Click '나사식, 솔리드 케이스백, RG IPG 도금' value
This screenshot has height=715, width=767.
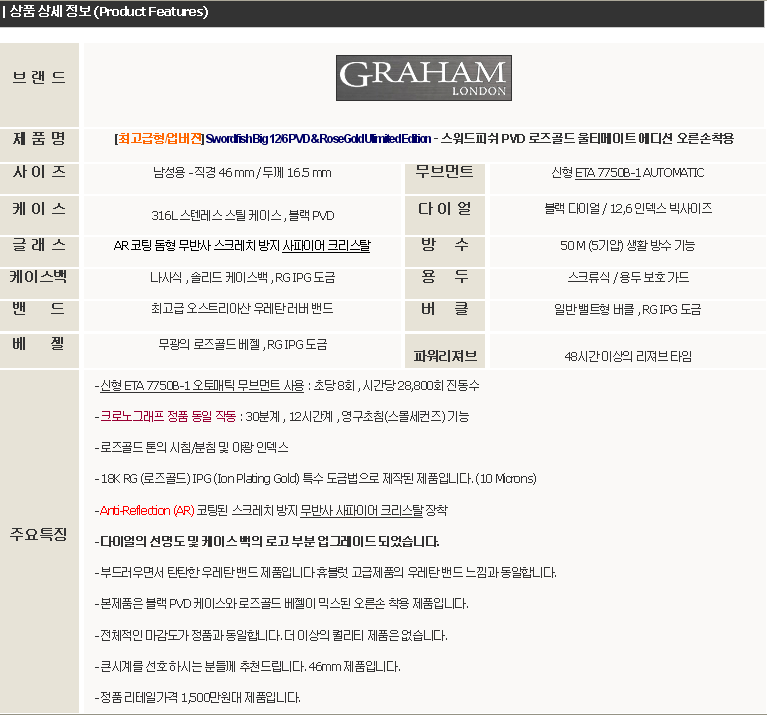243,278
